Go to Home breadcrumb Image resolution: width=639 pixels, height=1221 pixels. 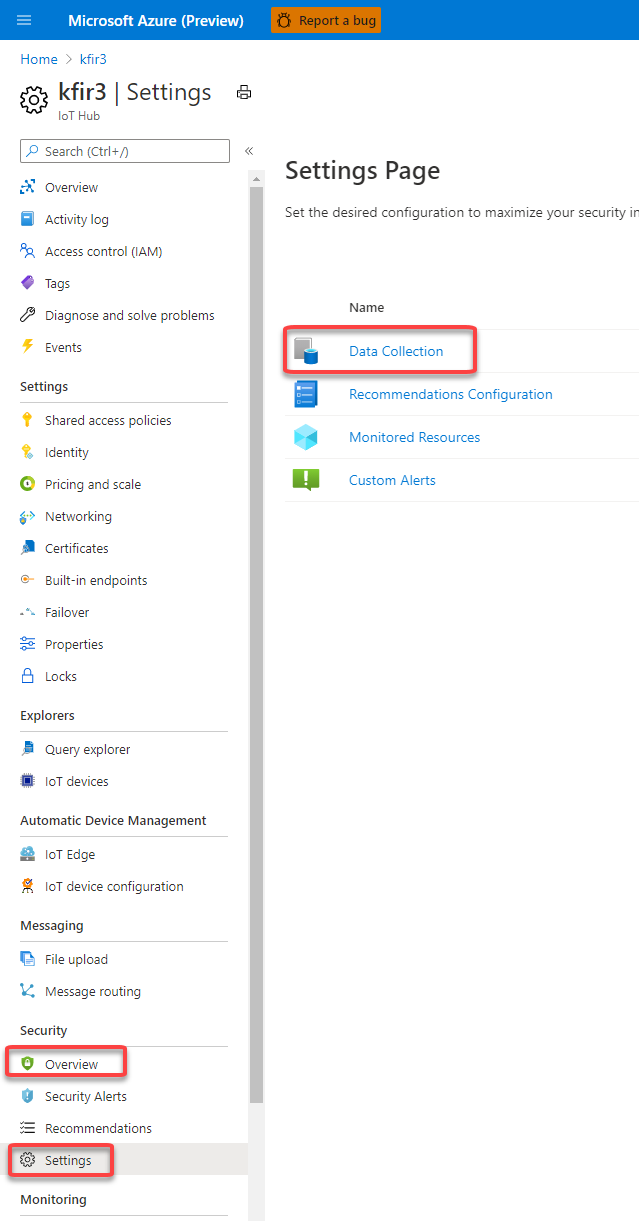click(39, 59)
